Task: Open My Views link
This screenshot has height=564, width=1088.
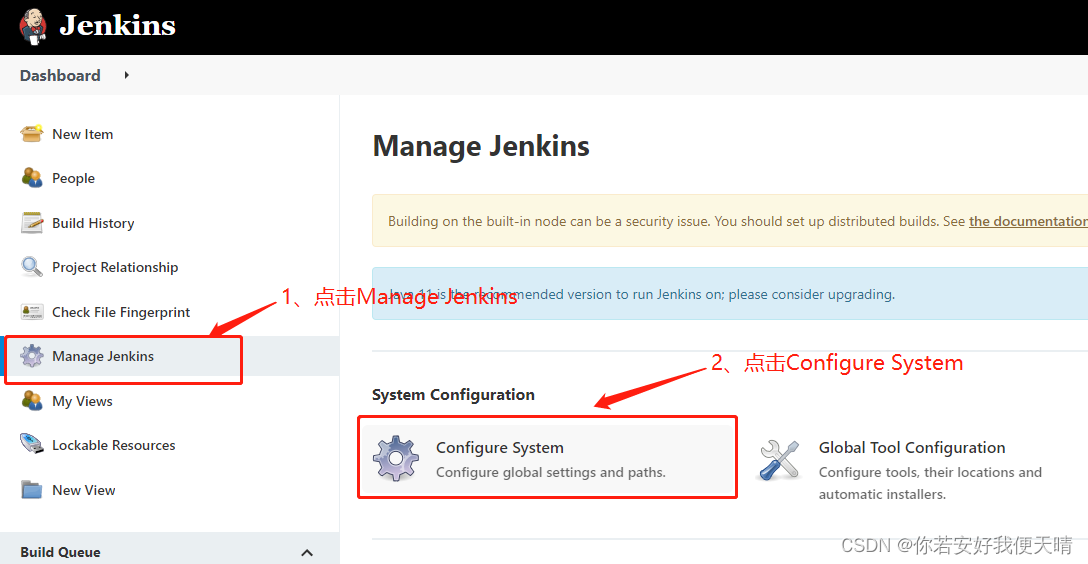Action: pyautogui.click(x=82, y=401)
